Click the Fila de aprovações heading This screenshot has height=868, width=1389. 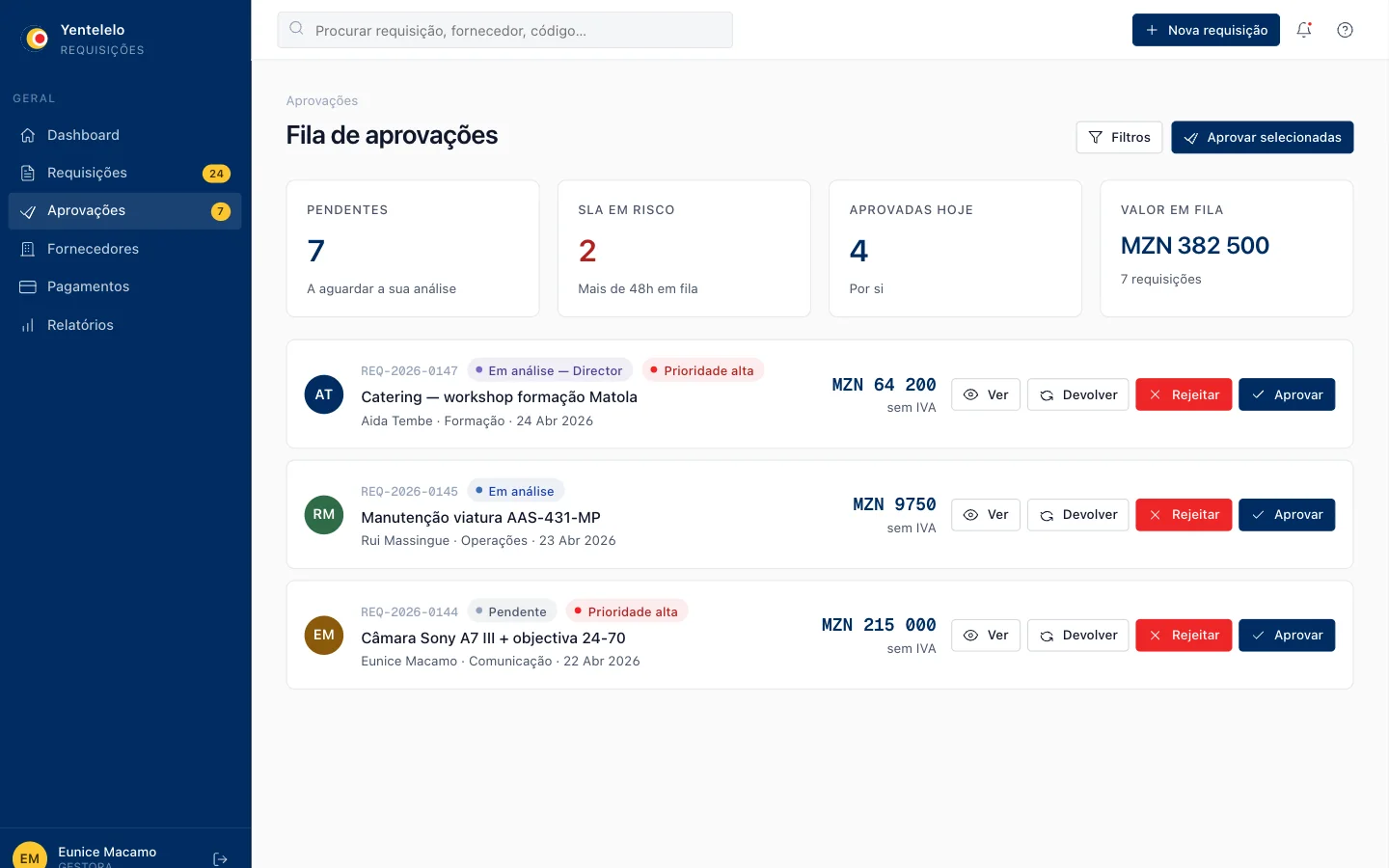(392, 135)
